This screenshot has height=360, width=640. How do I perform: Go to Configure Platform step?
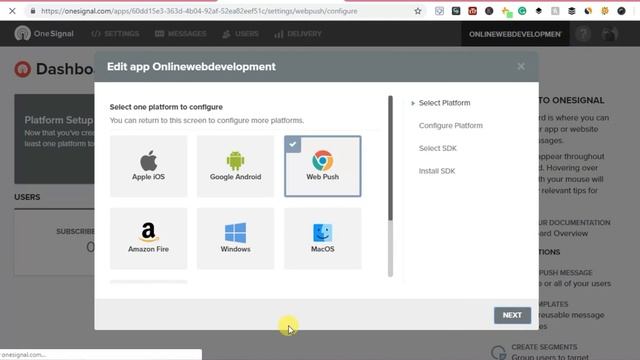tap(451, 125)
